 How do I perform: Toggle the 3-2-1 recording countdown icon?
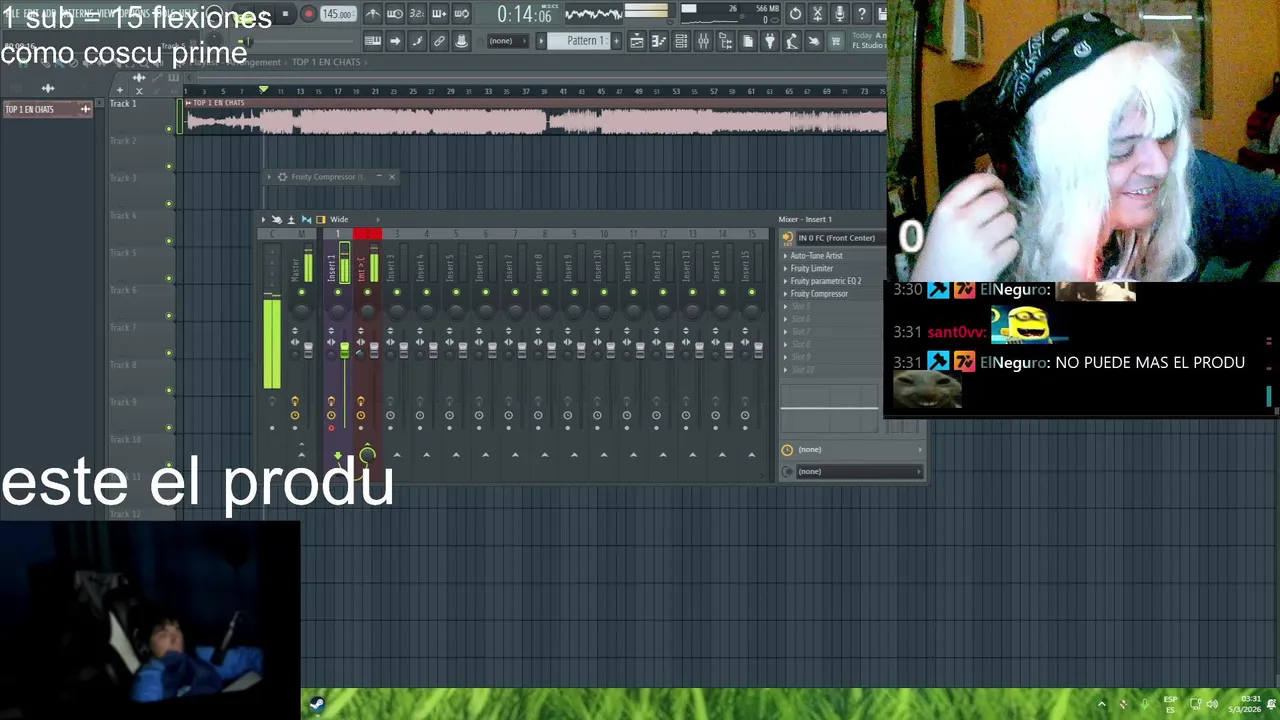click(417, 14)
